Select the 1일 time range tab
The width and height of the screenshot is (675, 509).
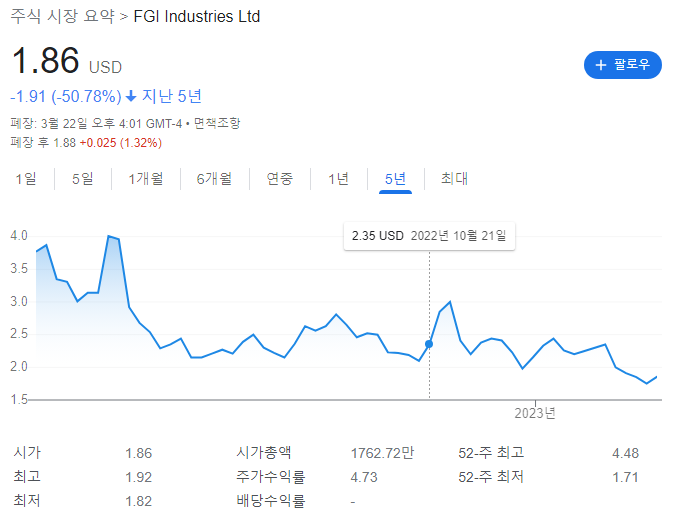click(26, 178)
